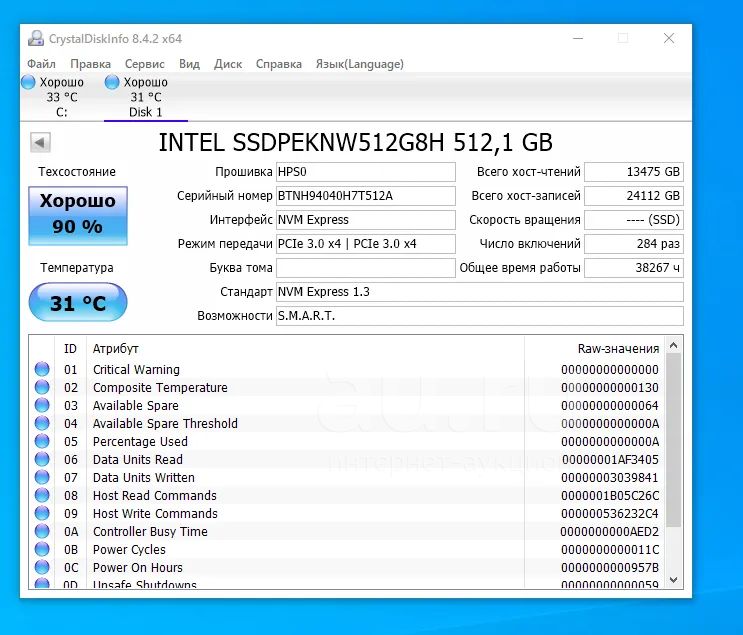Click rotation speed value ---- (SSD)

point(634,220)
